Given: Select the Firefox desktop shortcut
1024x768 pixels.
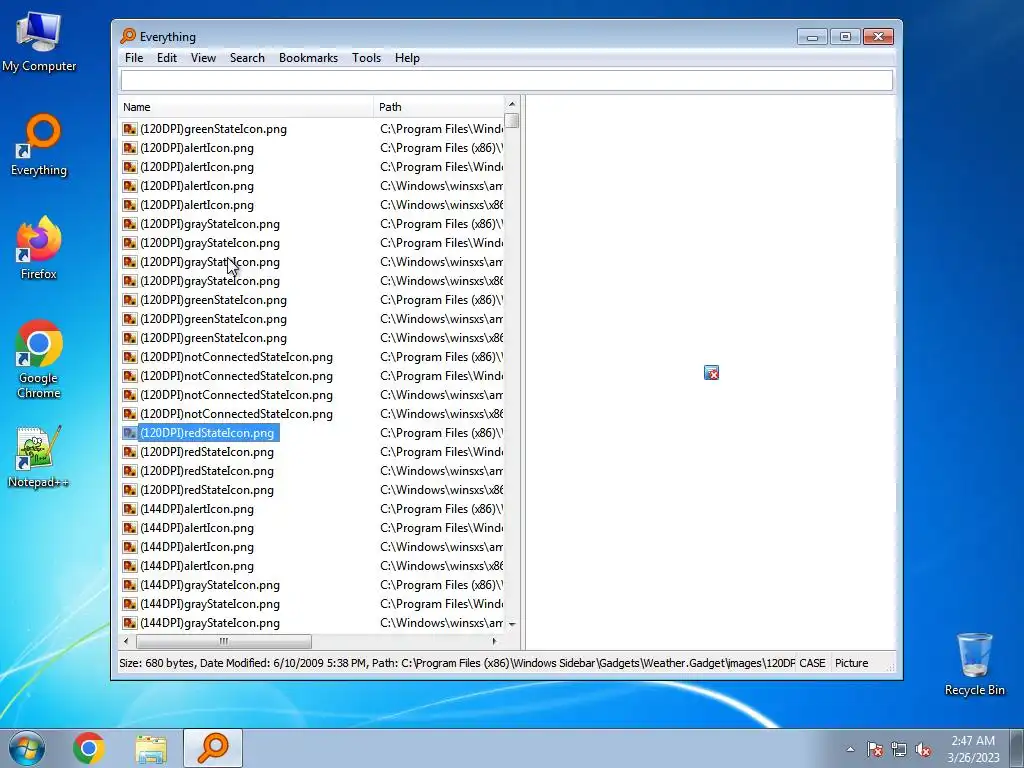Looking at the screenshot, I should pyautogui.click(x=39, y=249).
